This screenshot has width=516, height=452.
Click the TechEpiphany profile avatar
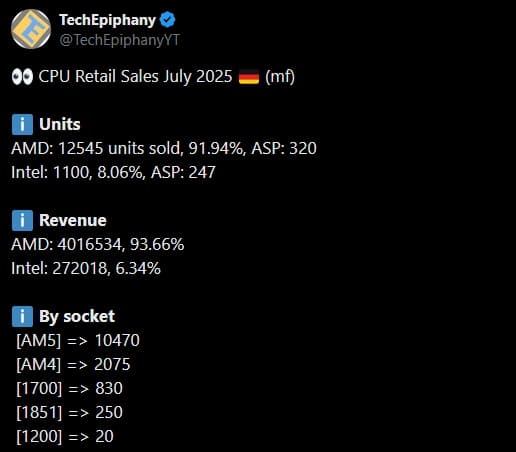point(31,29)
